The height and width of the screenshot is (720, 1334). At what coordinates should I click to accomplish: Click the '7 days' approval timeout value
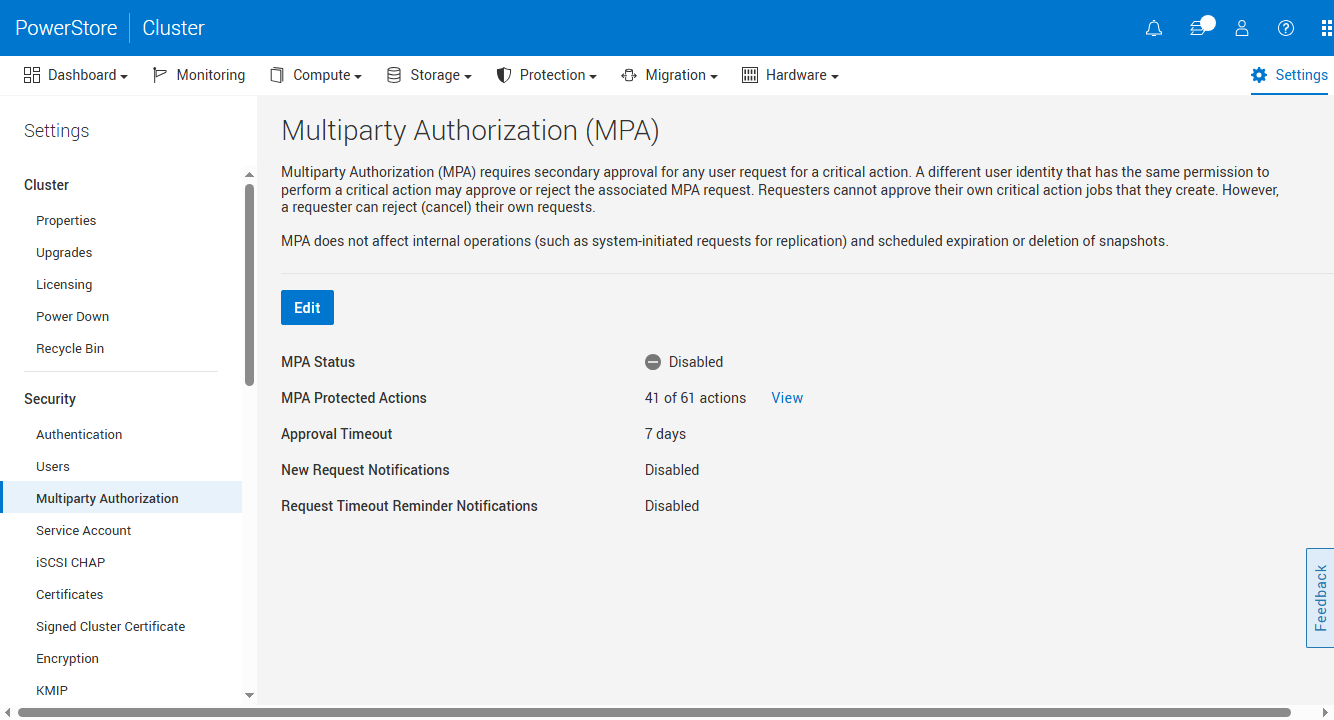pos(666,434)
